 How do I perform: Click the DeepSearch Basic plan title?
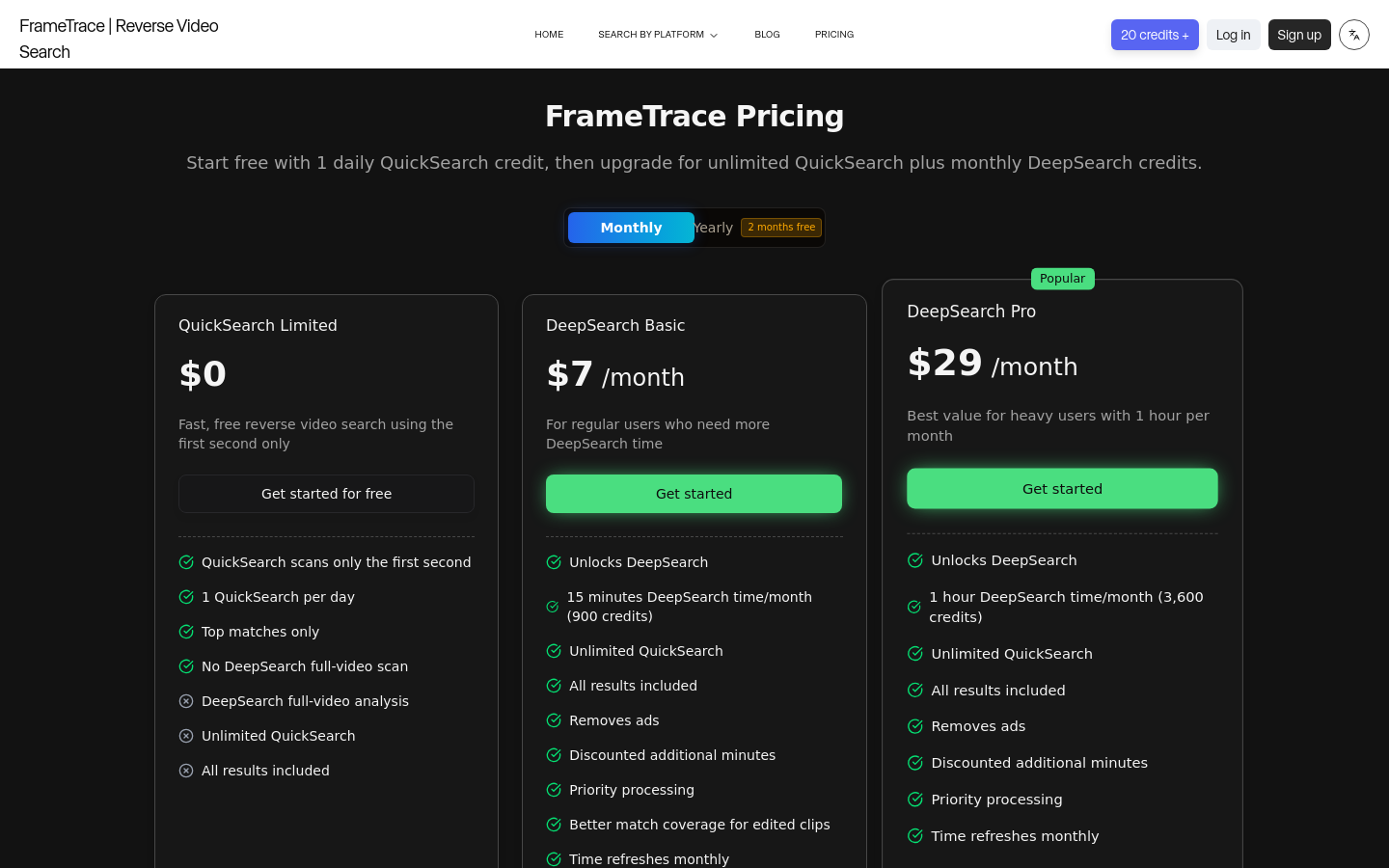pyautogui.click(x=615, y=326)
